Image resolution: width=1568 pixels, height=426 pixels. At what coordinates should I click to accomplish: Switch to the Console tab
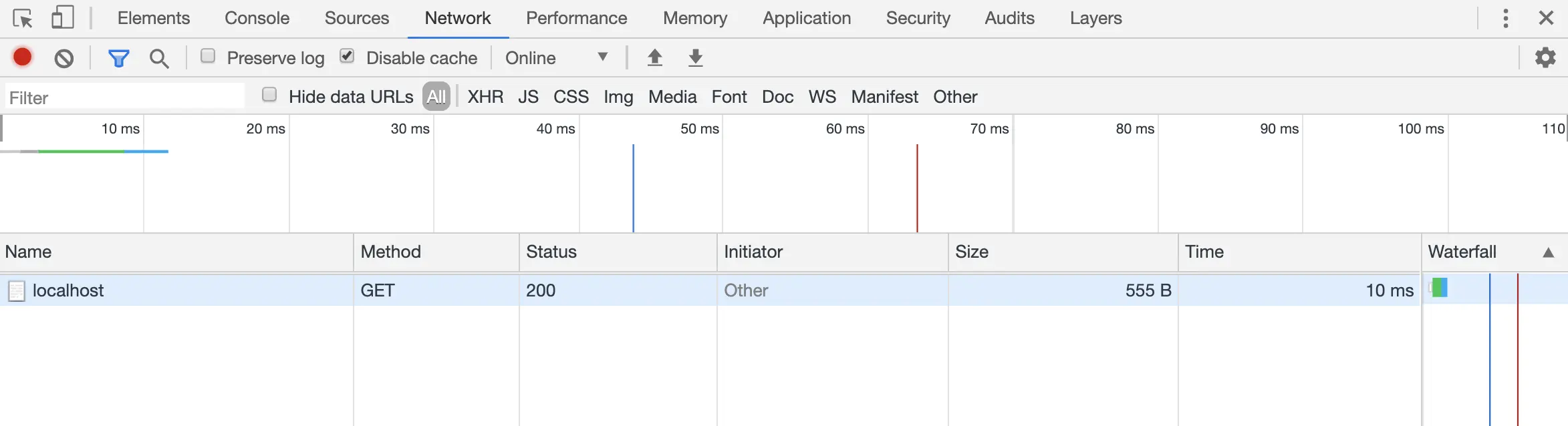[257, 18]
